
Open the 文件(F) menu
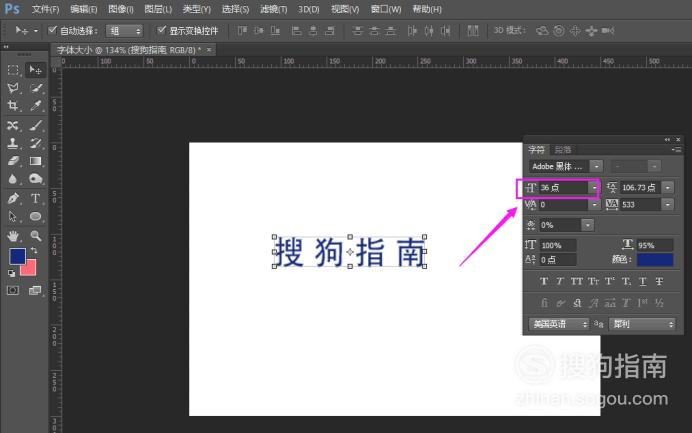click(45, 9)
